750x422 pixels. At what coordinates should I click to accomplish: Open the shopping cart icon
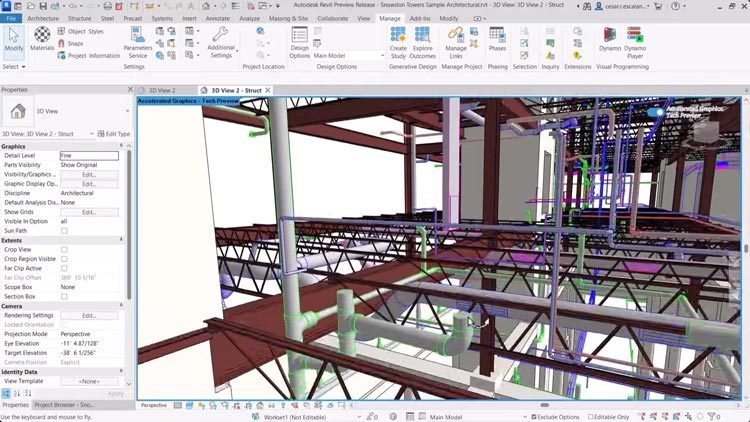click(658, 6)
